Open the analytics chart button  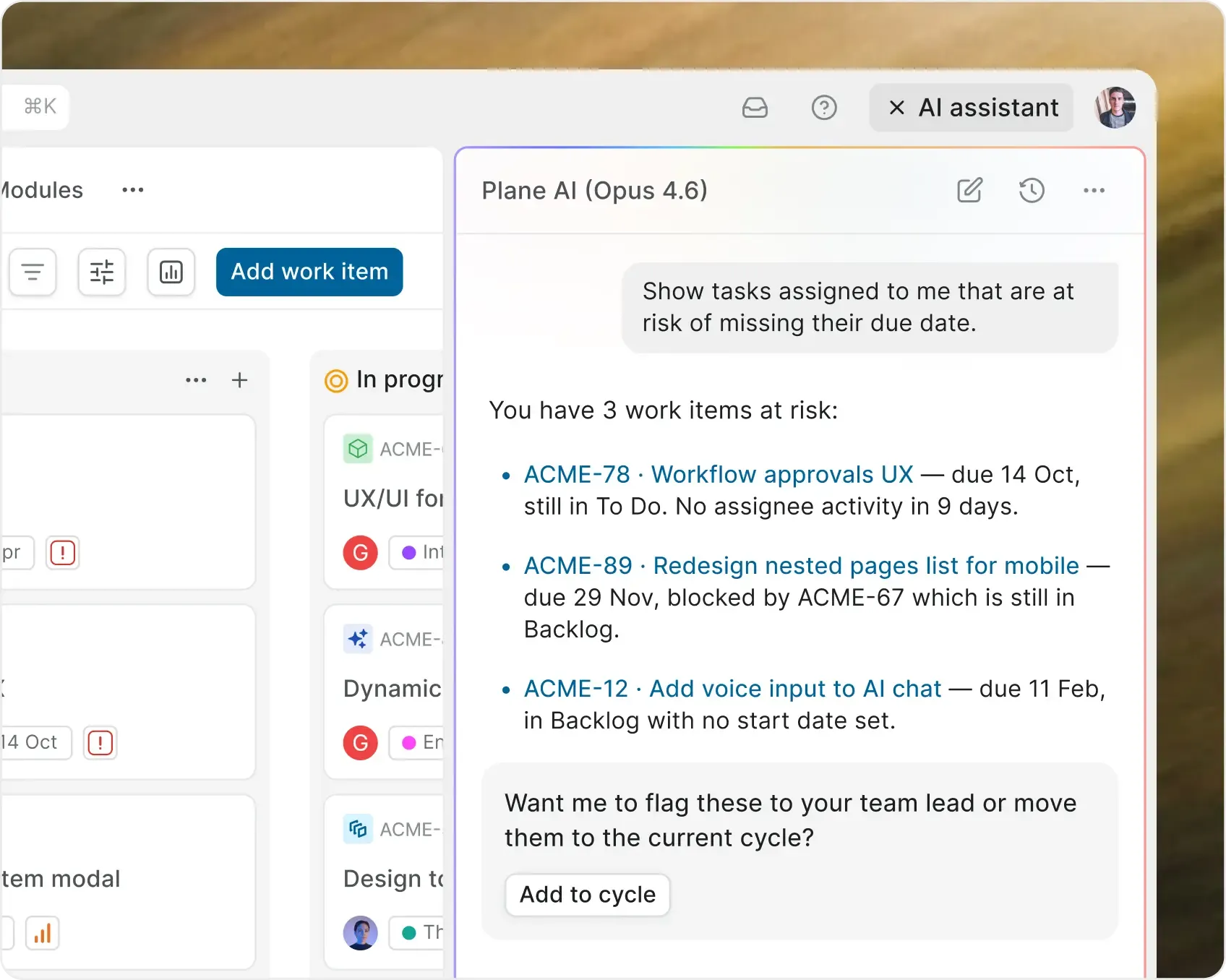(x=171, y=272)
